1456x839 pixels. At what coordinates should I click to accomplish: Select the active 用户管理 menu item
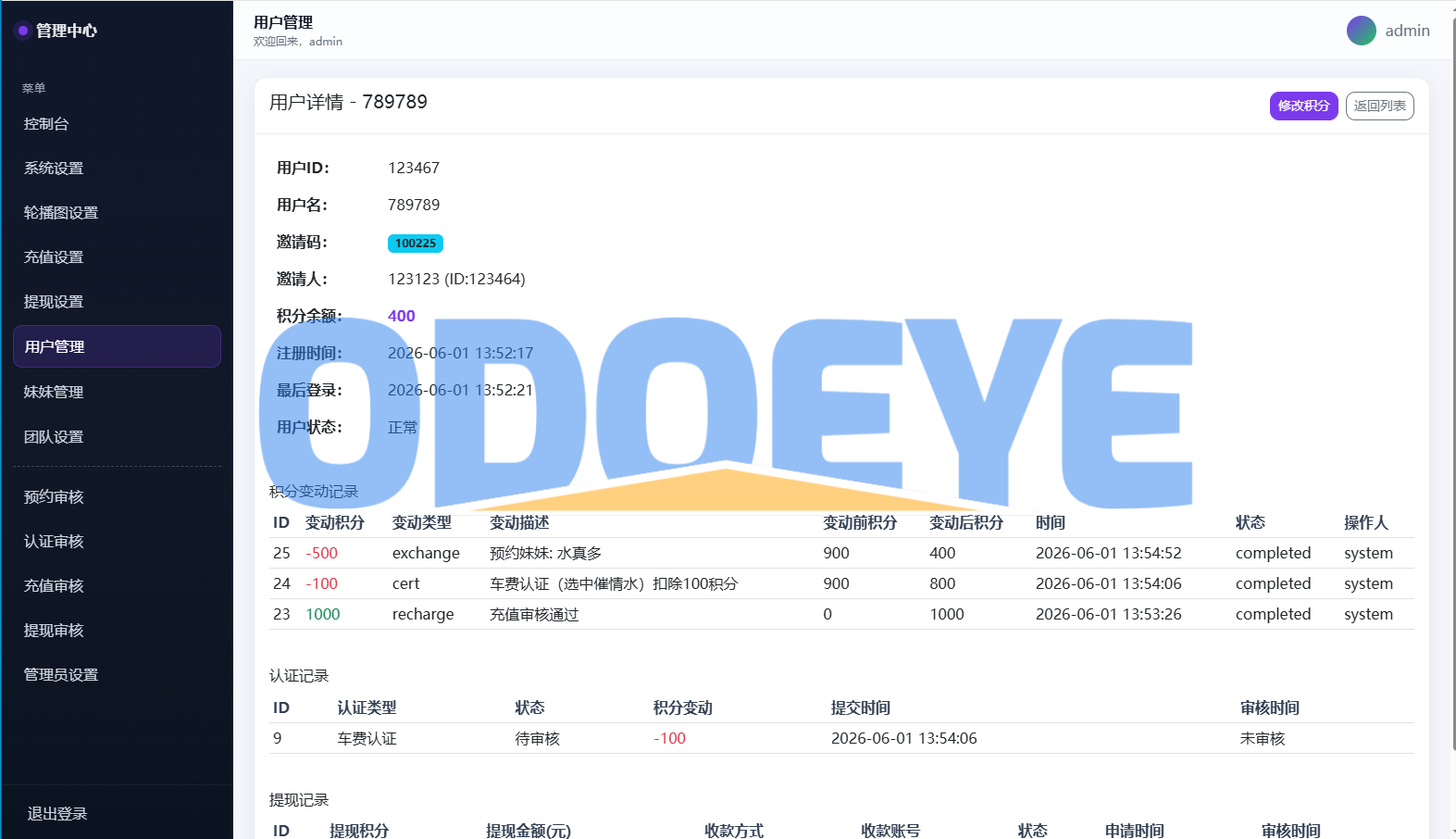pos(117,346)
